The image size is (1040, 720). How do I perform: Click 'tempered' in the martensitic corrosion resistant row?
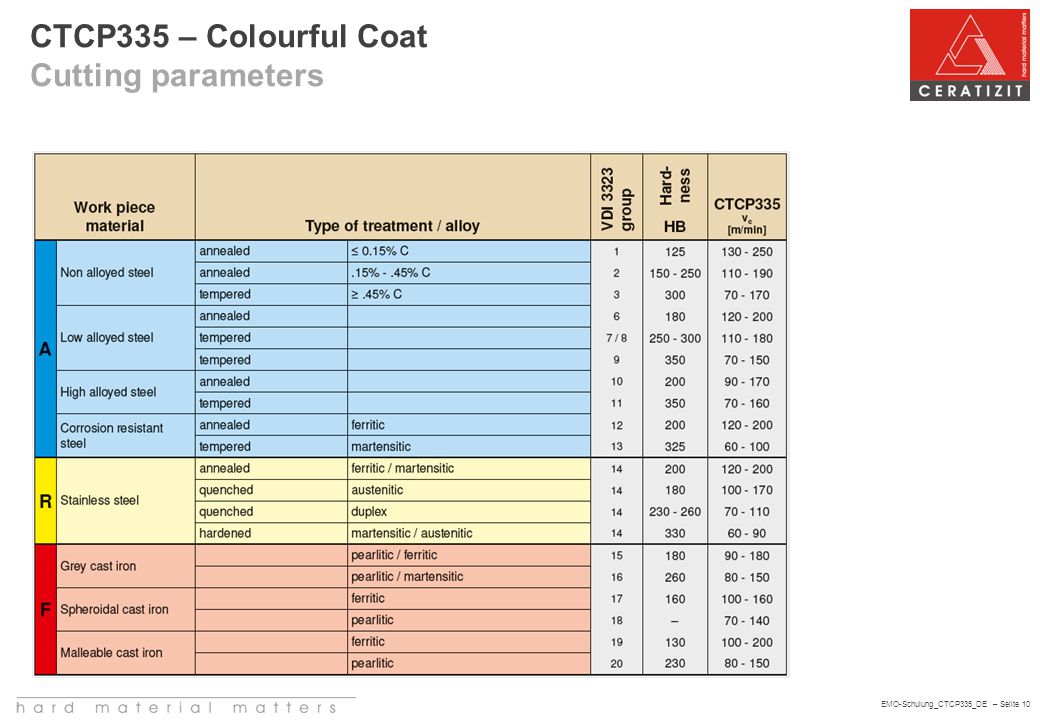click(x=271, y=446)
